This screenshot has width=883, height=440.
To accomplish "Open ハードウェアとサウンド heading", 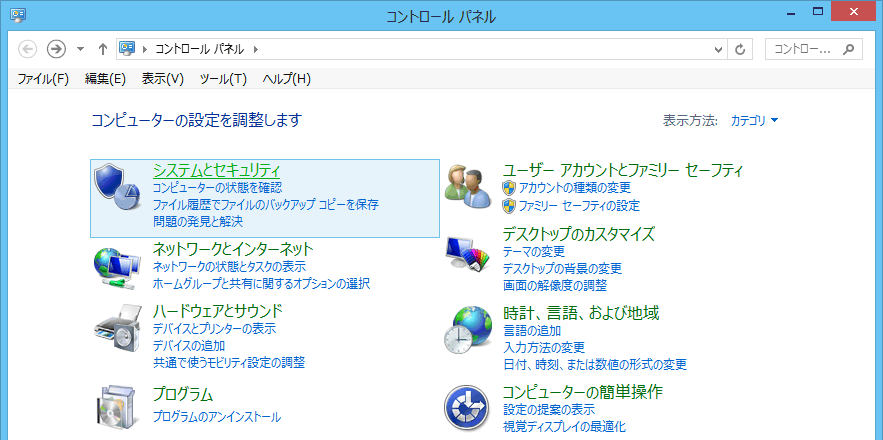I will [217, 310].
